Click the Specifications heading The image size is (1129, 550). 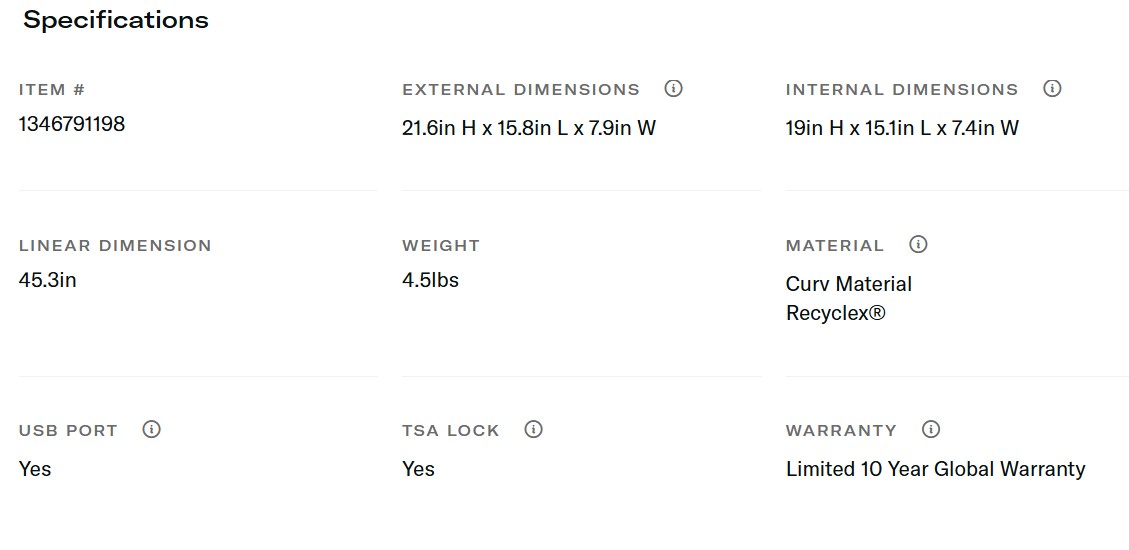pyautogui.click(x=116, y=20)
